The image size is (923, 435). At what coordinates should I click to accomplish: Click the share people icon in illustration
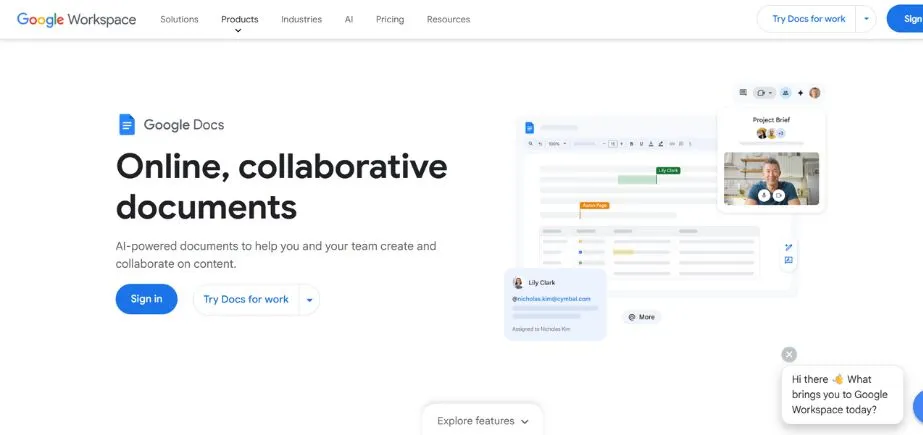(785, 92)
